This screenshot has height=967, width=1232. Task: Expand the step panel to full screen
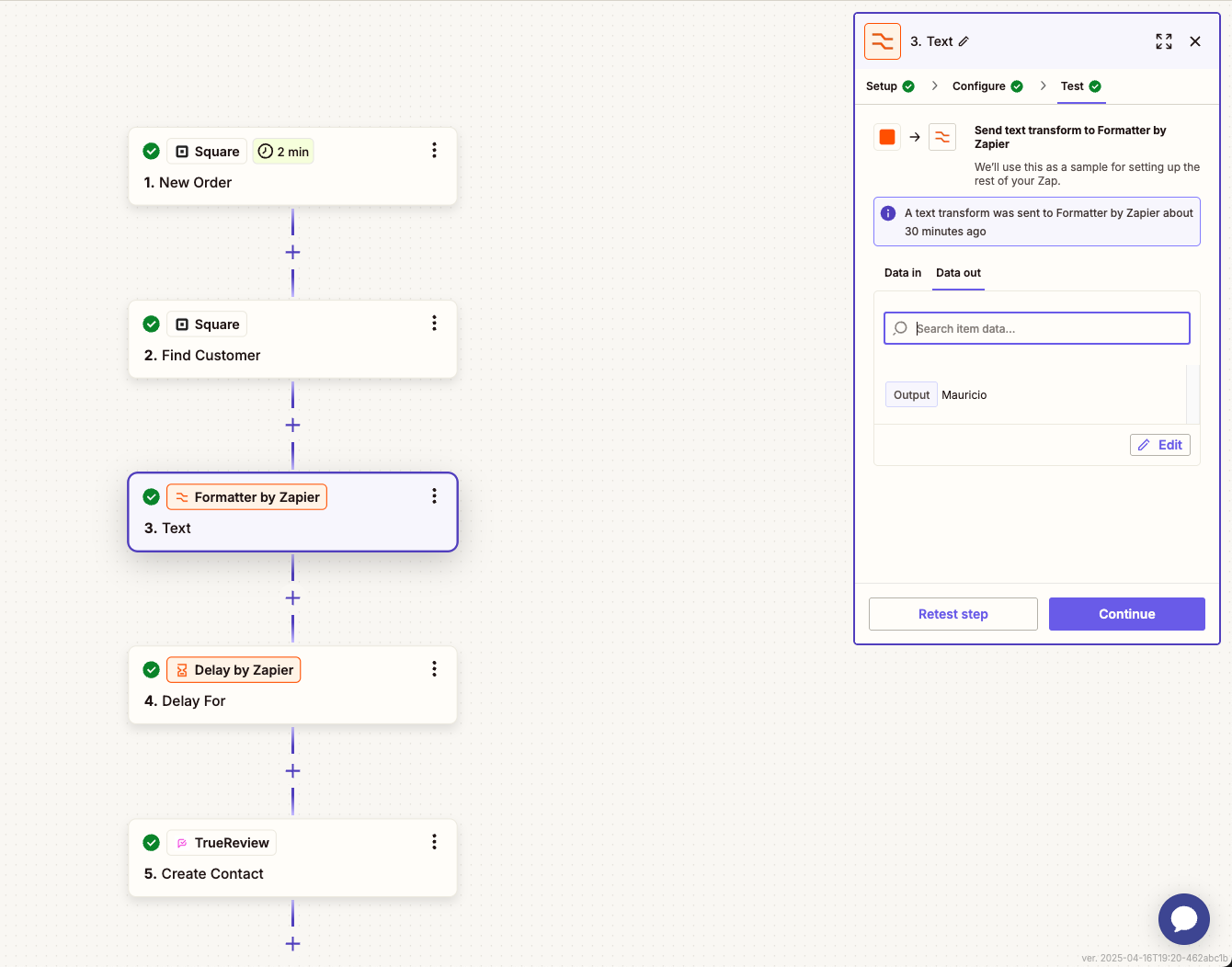[1164, 41]
